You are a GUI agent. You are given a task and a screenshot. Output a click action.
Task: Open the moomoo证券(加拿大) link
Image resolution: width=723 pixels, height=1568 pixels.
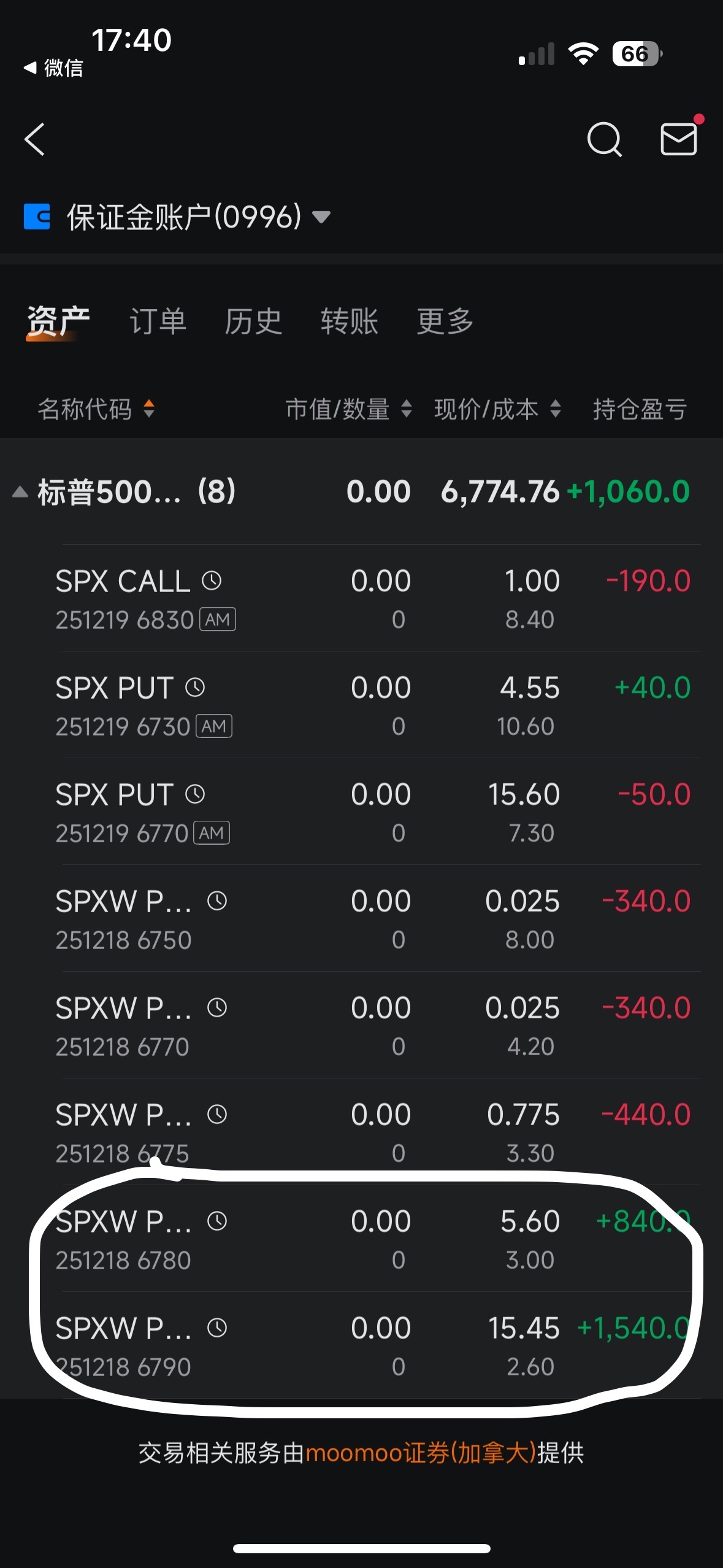(421, 1453)
